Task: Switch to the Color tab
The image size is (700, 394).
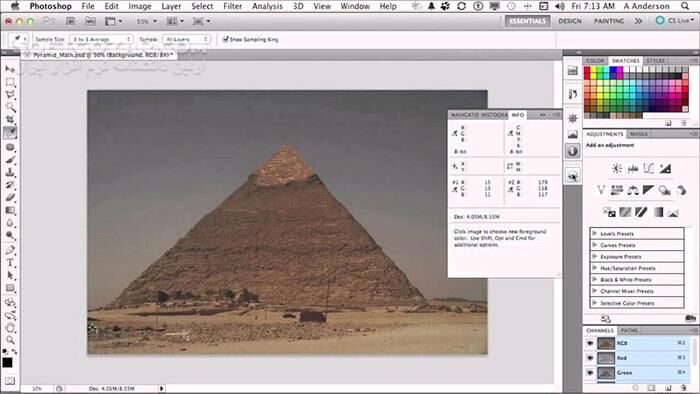Action: pyautogui.click(x=595, y=60)
